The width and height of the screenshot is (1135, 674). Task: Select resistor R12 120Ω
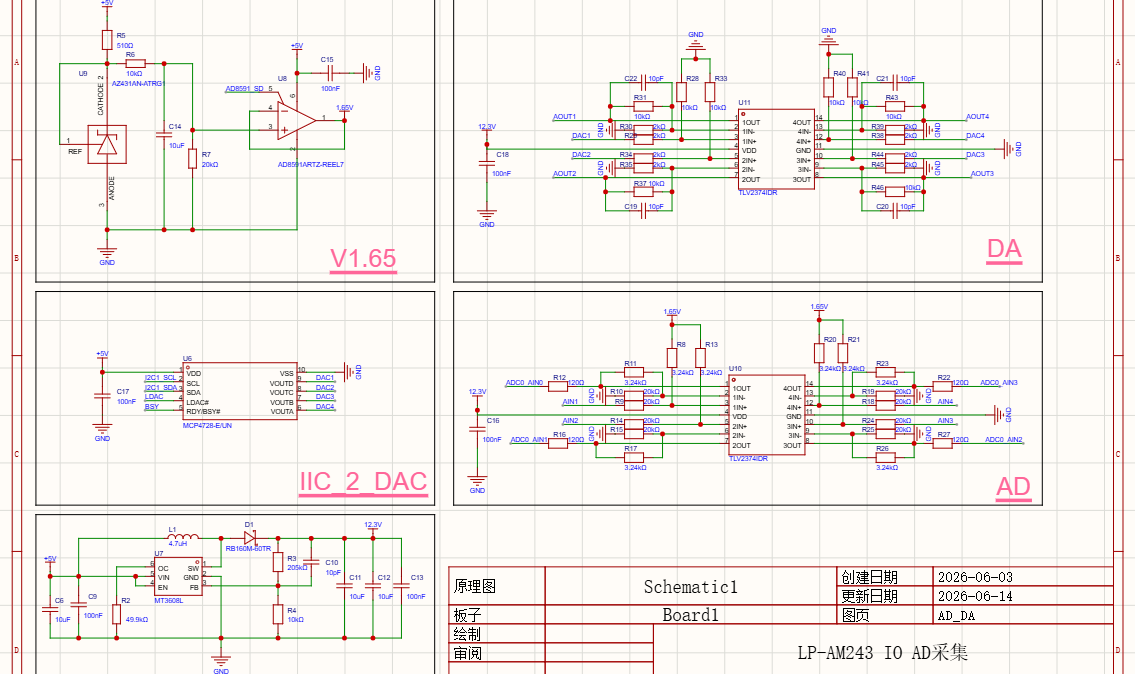tap(558, 387)
